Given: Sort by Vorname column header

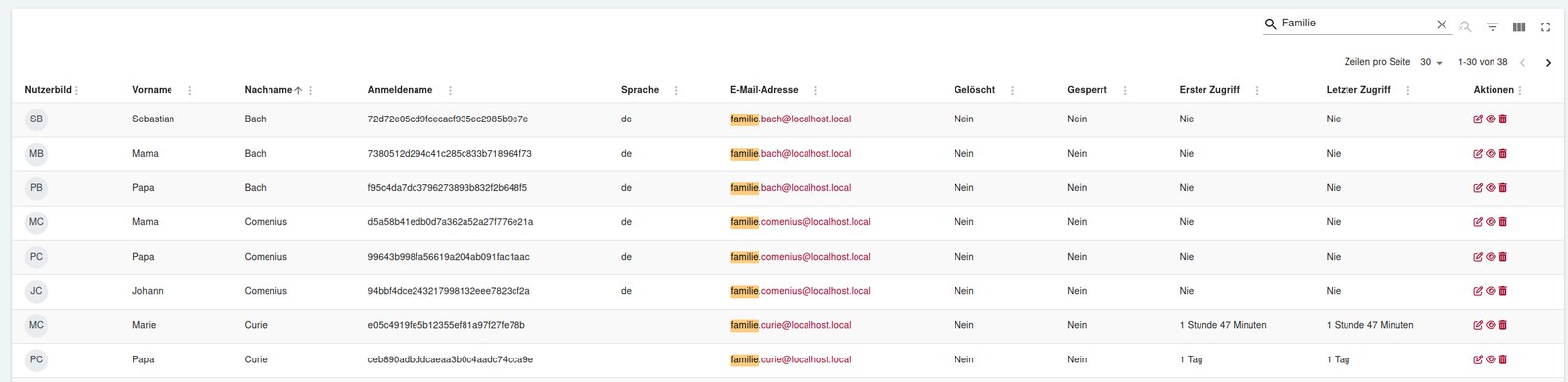Looking at the screenshot, I should [152, 90].
